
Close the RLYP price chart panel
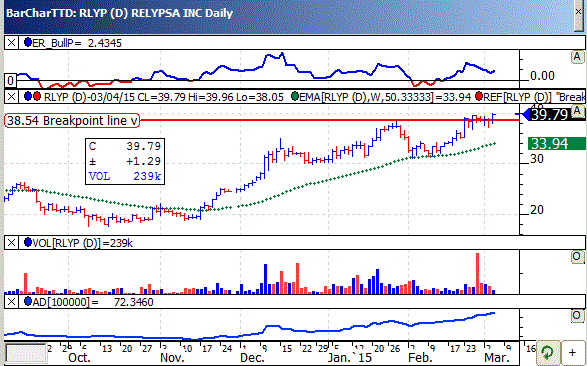pyautogui.click(x=11, y=97)
